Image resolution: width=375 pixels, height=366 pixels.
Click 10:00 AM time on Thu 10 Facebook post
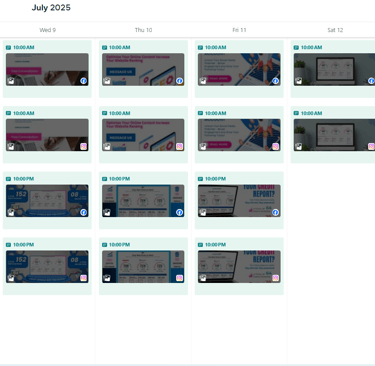click(120, 48)
